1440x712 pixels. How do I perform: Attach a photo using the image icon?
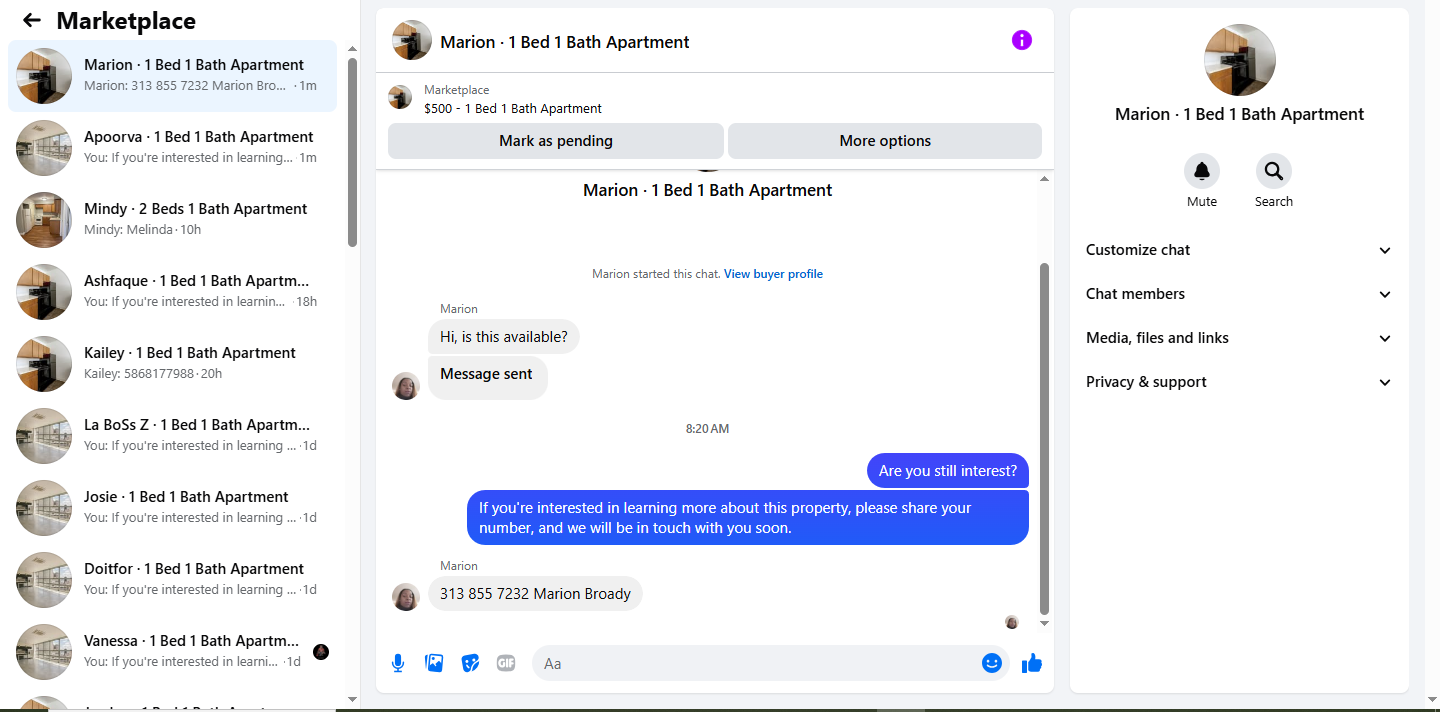(x=434, y=663)
